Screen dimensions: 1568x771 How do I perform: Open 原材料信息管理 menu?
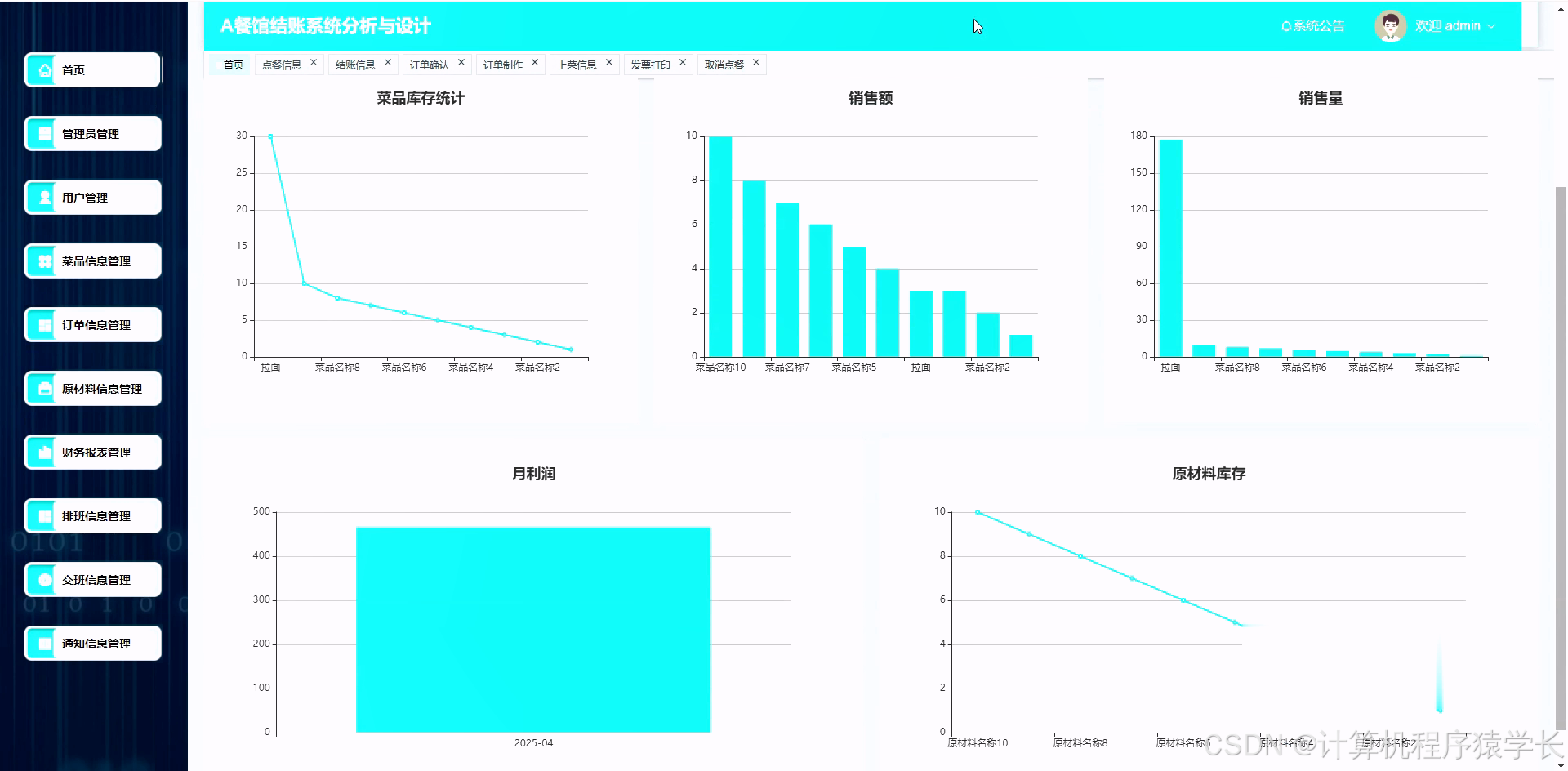pyautogui.click(x=93, y=389)
